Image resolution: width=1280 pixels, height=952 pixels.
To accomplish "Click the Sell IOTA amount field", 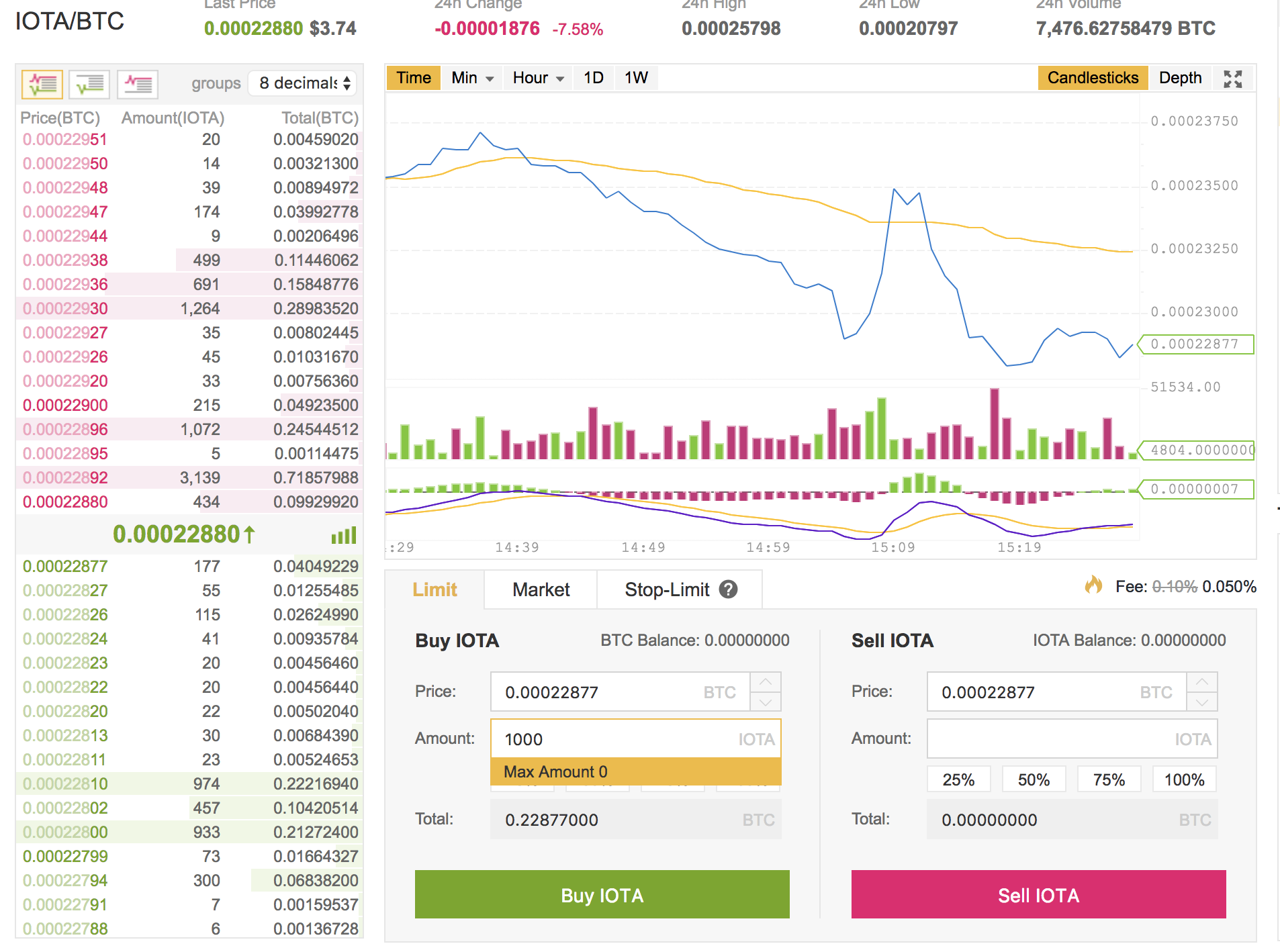I will coord(1072,739).
